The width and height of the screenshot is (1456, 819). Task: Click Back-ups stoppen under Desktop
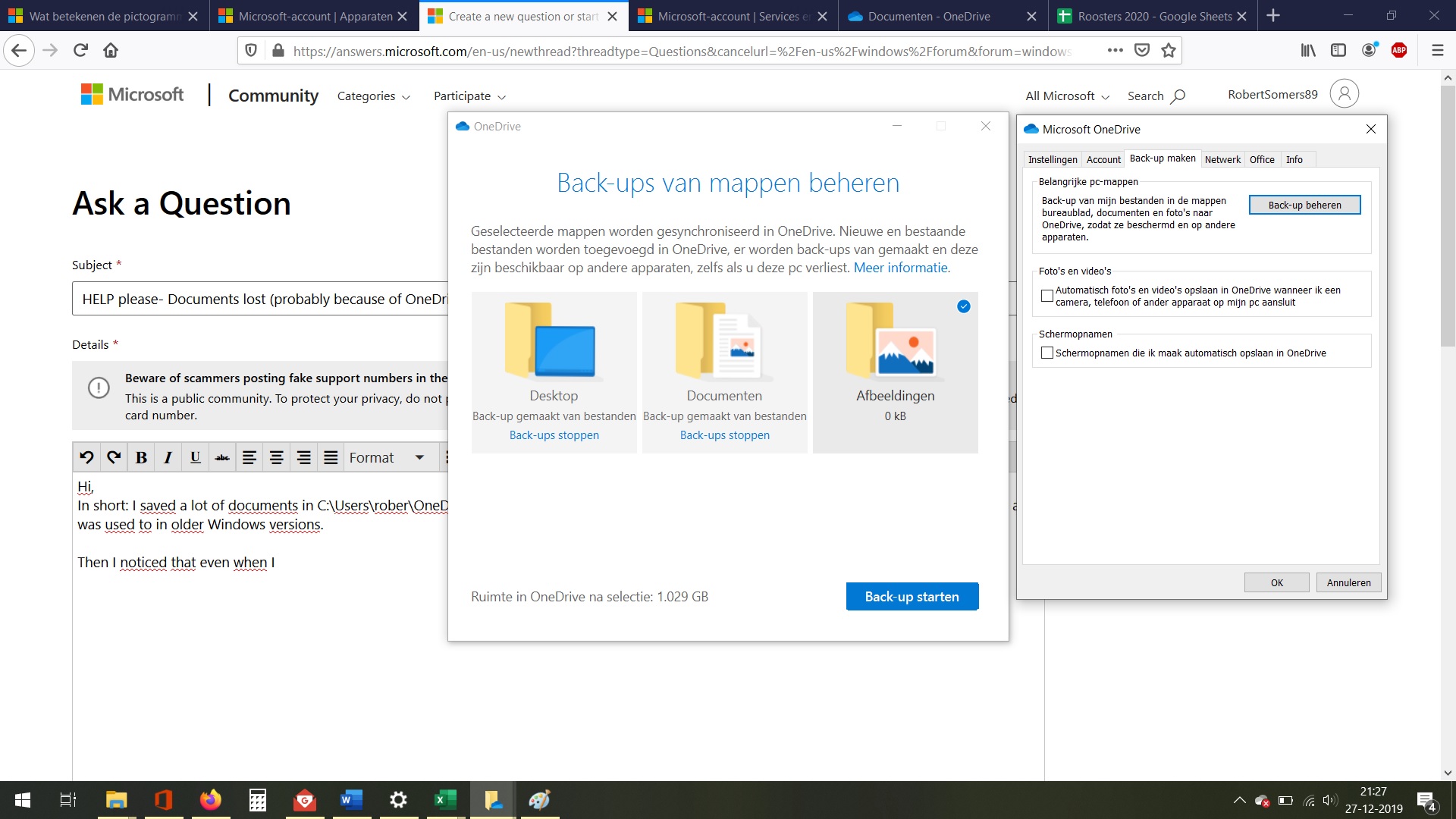tap(554, 435)
